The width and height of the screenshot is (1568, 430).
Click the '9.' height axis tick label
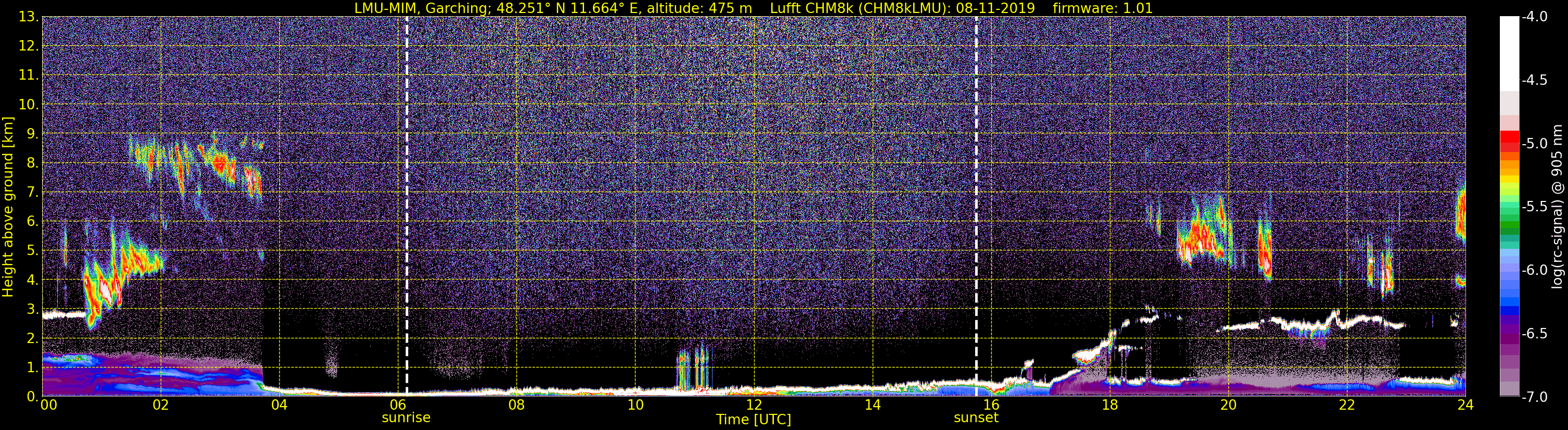(x=32, y=134)
